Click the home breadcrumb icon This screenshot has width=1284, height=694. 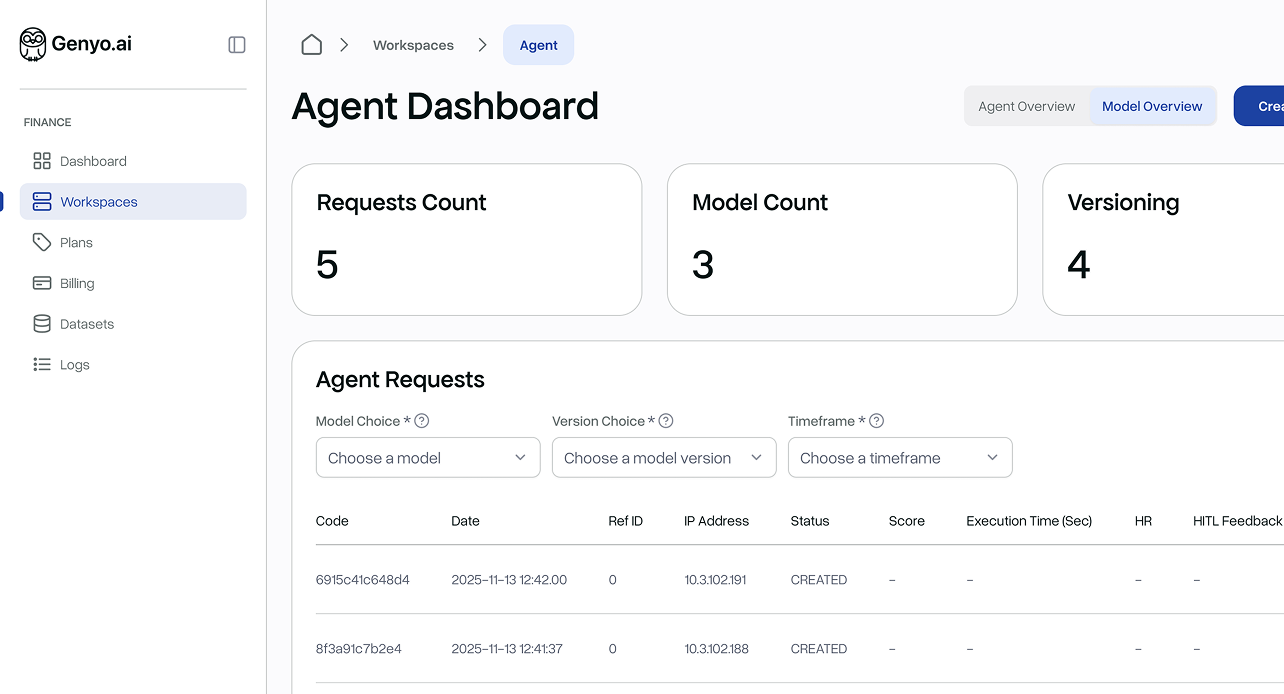click(x=312, y=45)
